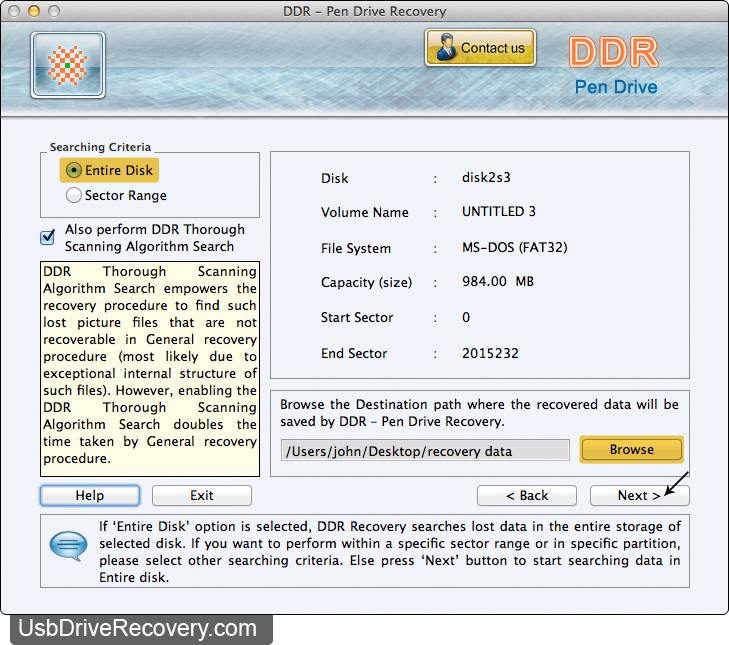The height and width of the screenshot is (645, 729).
Task: Click the DDR application logo icon
Action: 68,65
